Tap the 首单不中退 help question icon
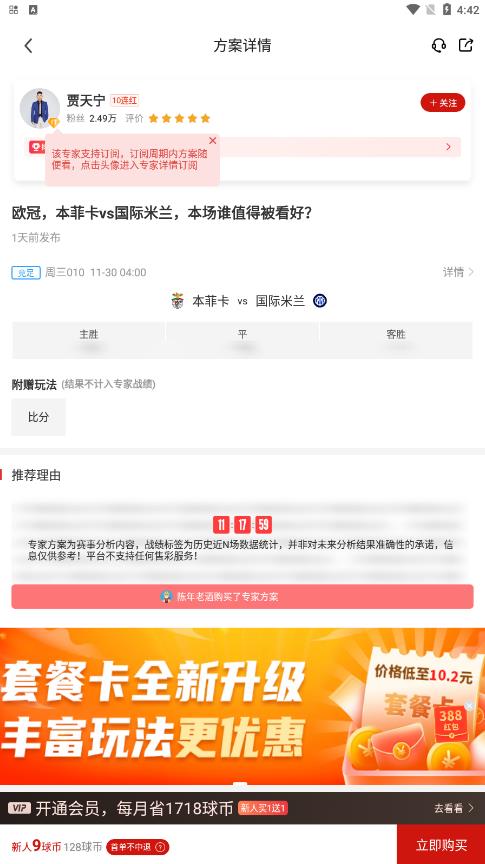 pyautogui.click(x=160, y=847)
